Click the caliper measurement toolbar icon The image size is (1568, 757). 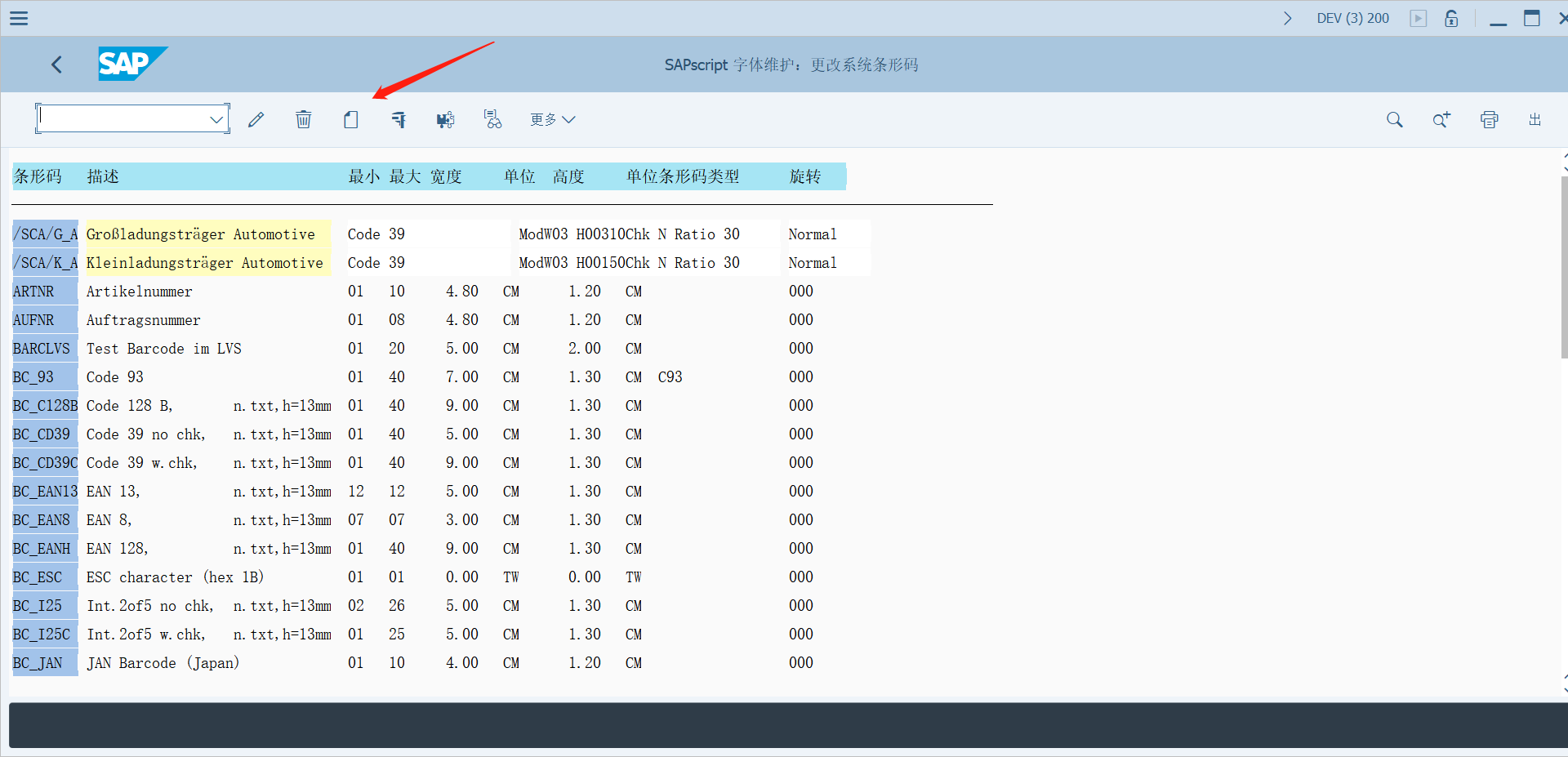[398, 119]
